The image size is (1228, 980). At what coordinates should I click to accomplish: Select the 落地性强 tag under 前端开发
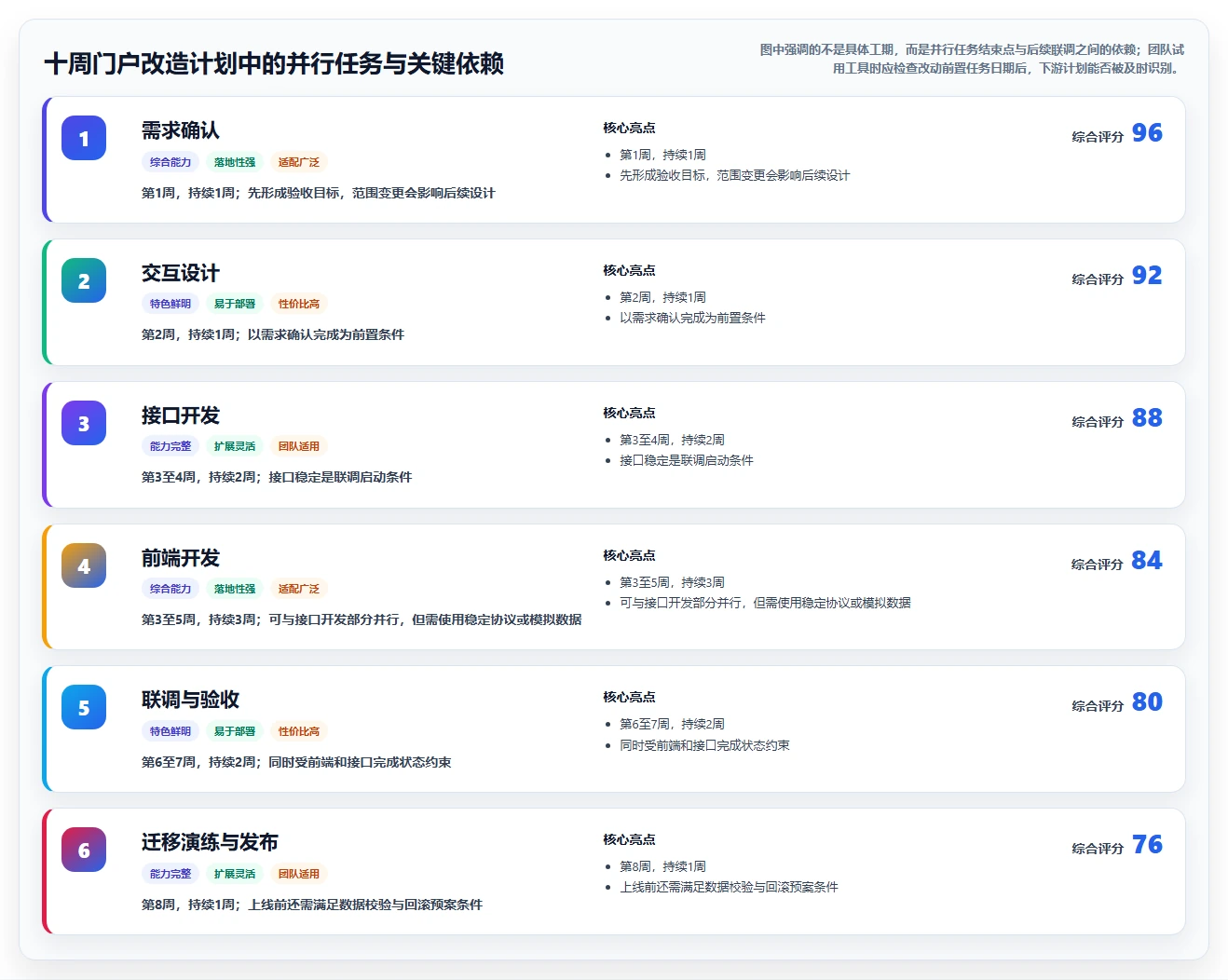point(235,589)
